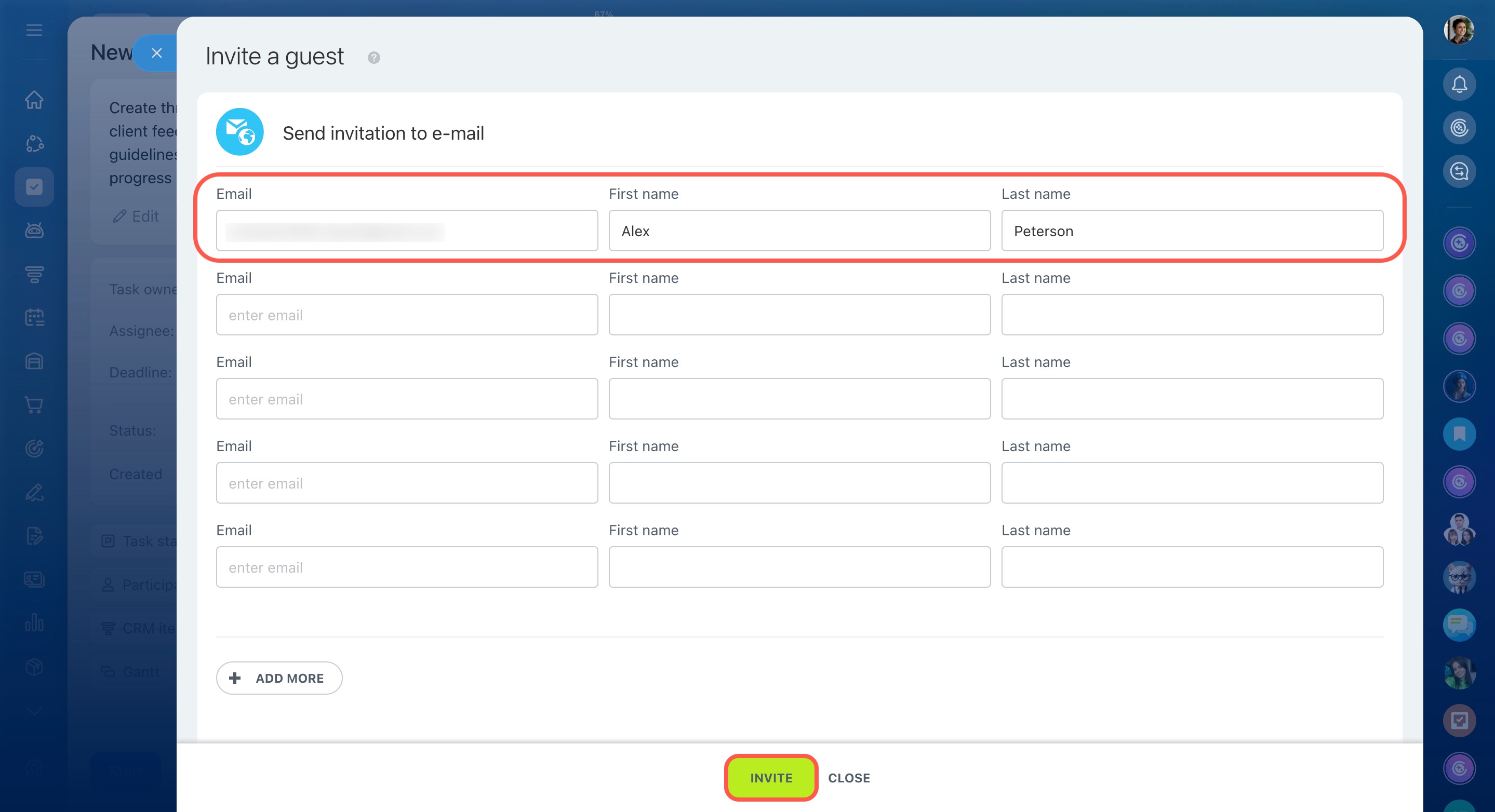Open the shopping cart icon in sidebar

(x=34, y=405)
